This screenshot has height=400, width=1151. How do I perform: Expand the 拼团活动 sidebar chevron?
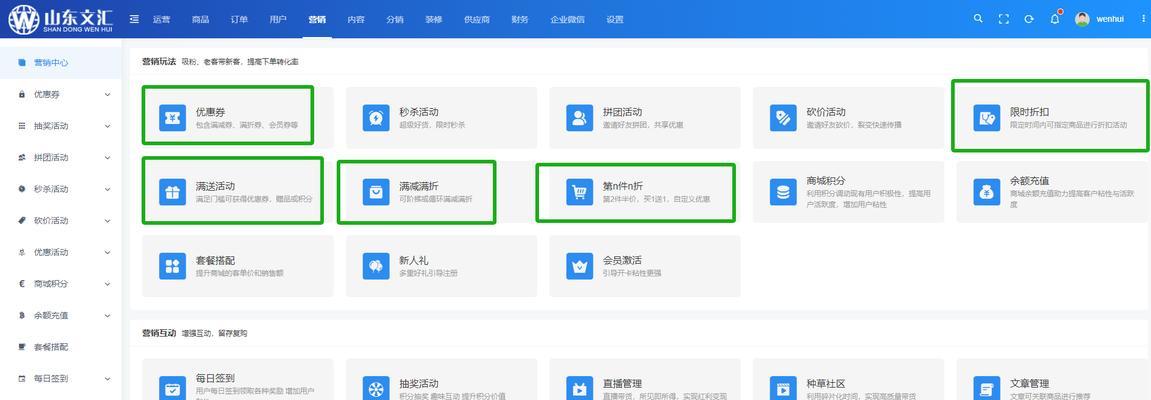107,158
